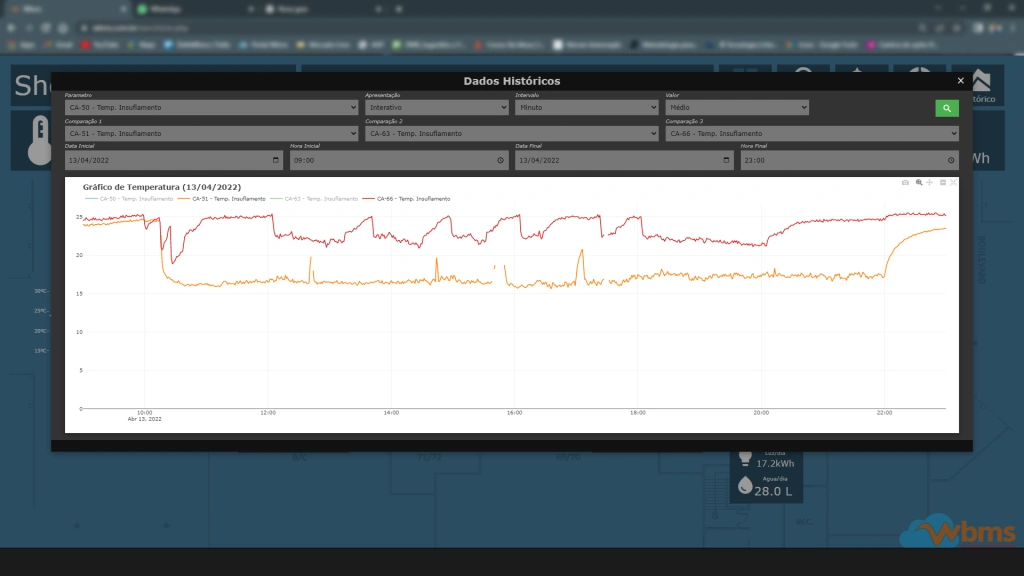Select the pan tool in chart toolbar

tap(930, 183)
